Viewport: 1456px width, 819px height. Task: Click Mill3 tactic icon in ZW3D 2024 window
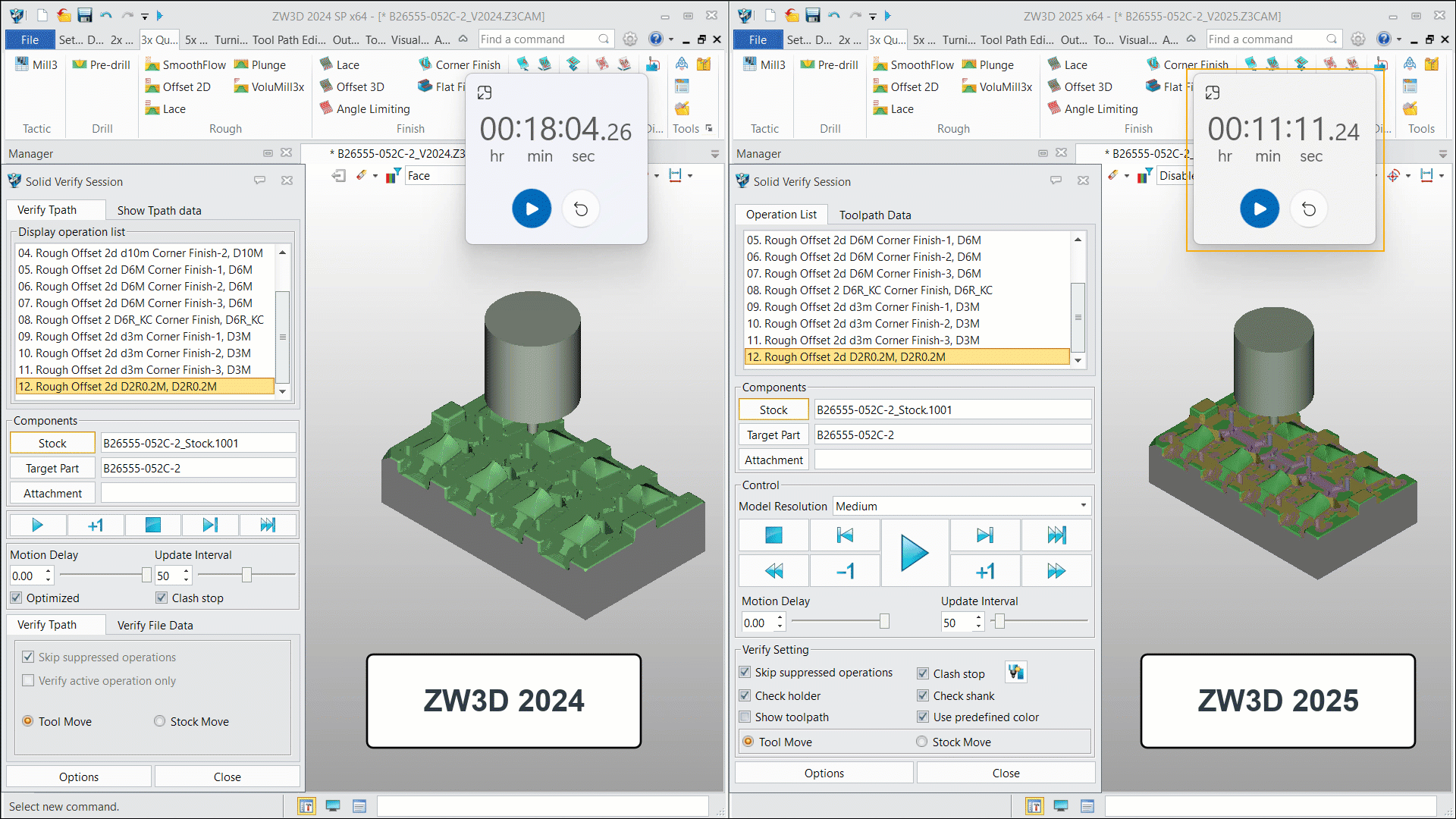[36, 64]
